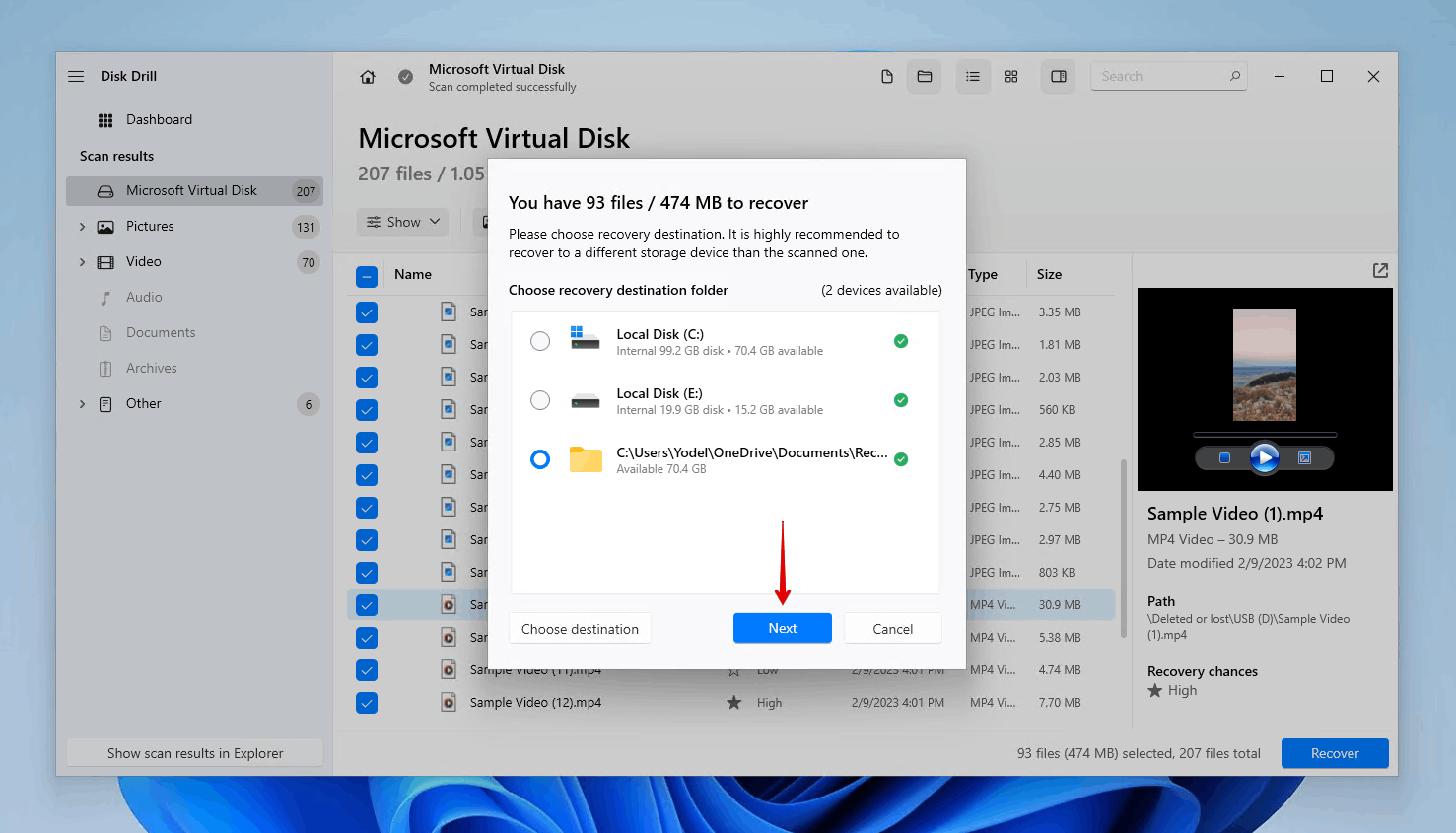Uncheck the 30.9 MB video file row
This screenshot has width=1456, height=833.
[367, 605]
